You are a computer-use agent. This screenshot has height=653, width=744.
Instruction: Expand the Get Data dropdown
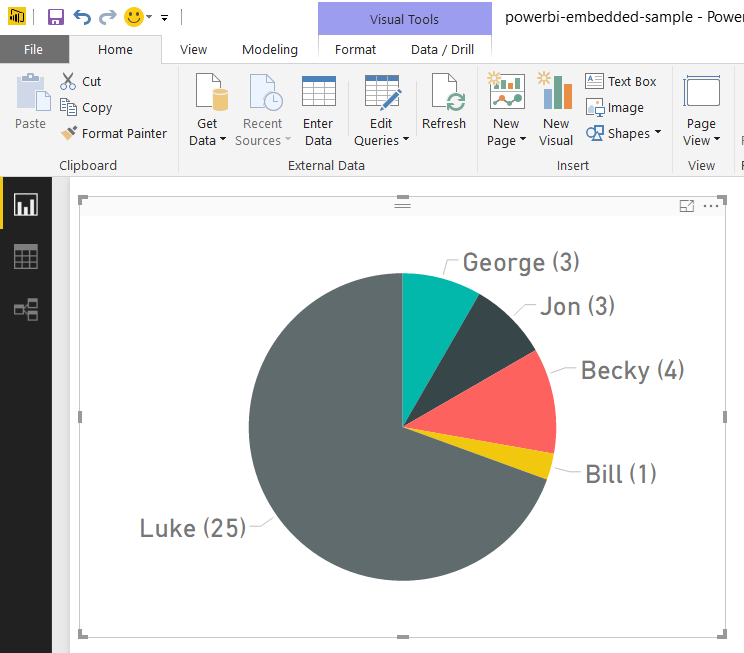(208, 141)
